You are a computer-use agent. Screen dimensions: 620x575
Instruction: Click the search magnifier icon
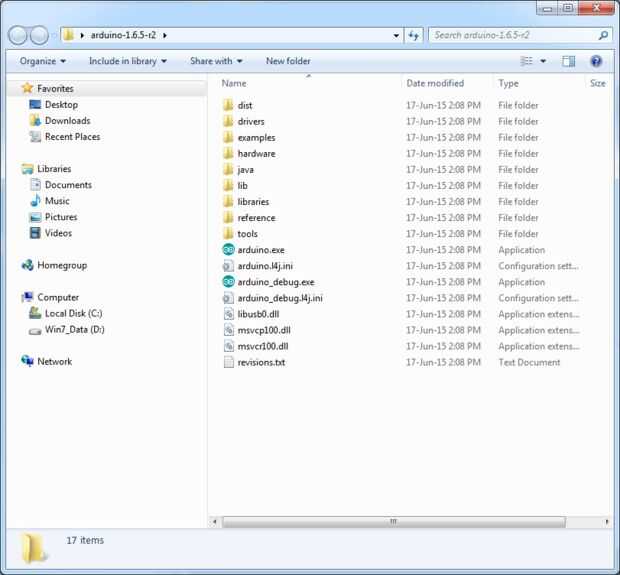click(x=603, y=35)
